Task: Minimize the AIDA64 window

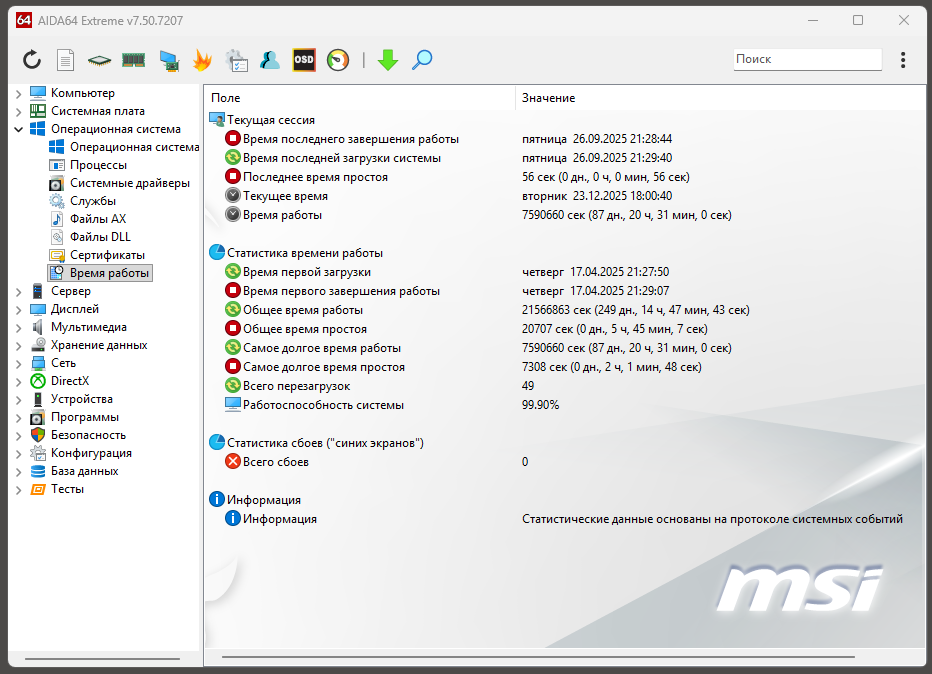Action: click(x=813, y=20)
